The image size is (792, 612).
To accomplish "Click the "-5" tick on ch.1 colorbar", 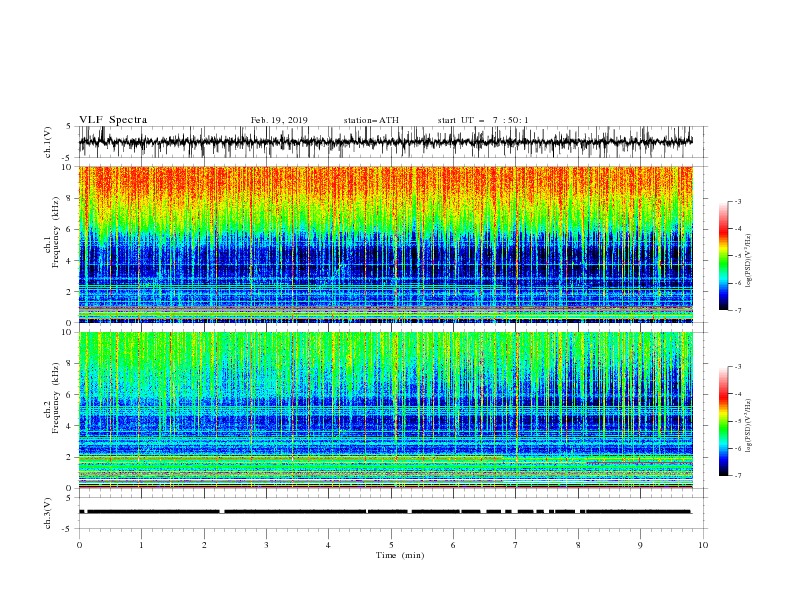I will 737,256.
